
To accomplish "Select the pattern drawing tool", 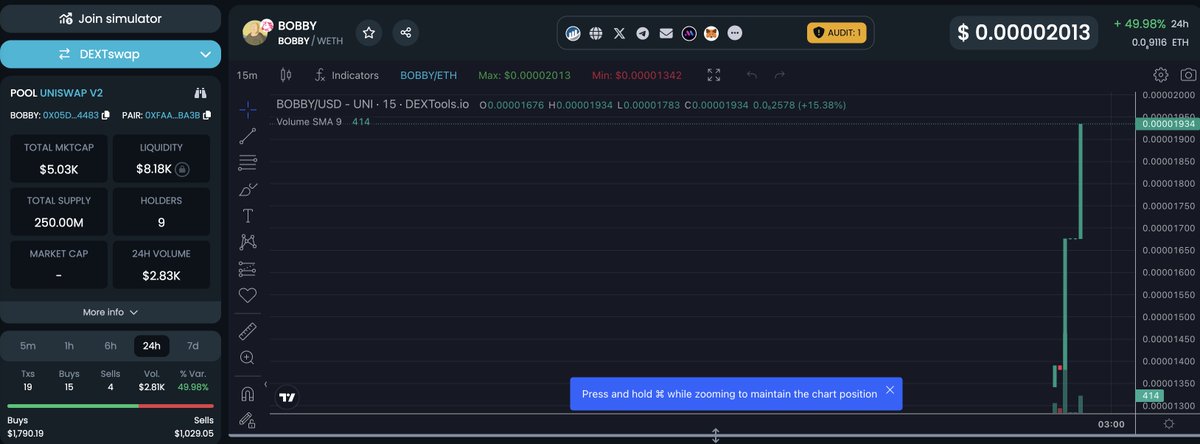I will [x=248, y=242].
